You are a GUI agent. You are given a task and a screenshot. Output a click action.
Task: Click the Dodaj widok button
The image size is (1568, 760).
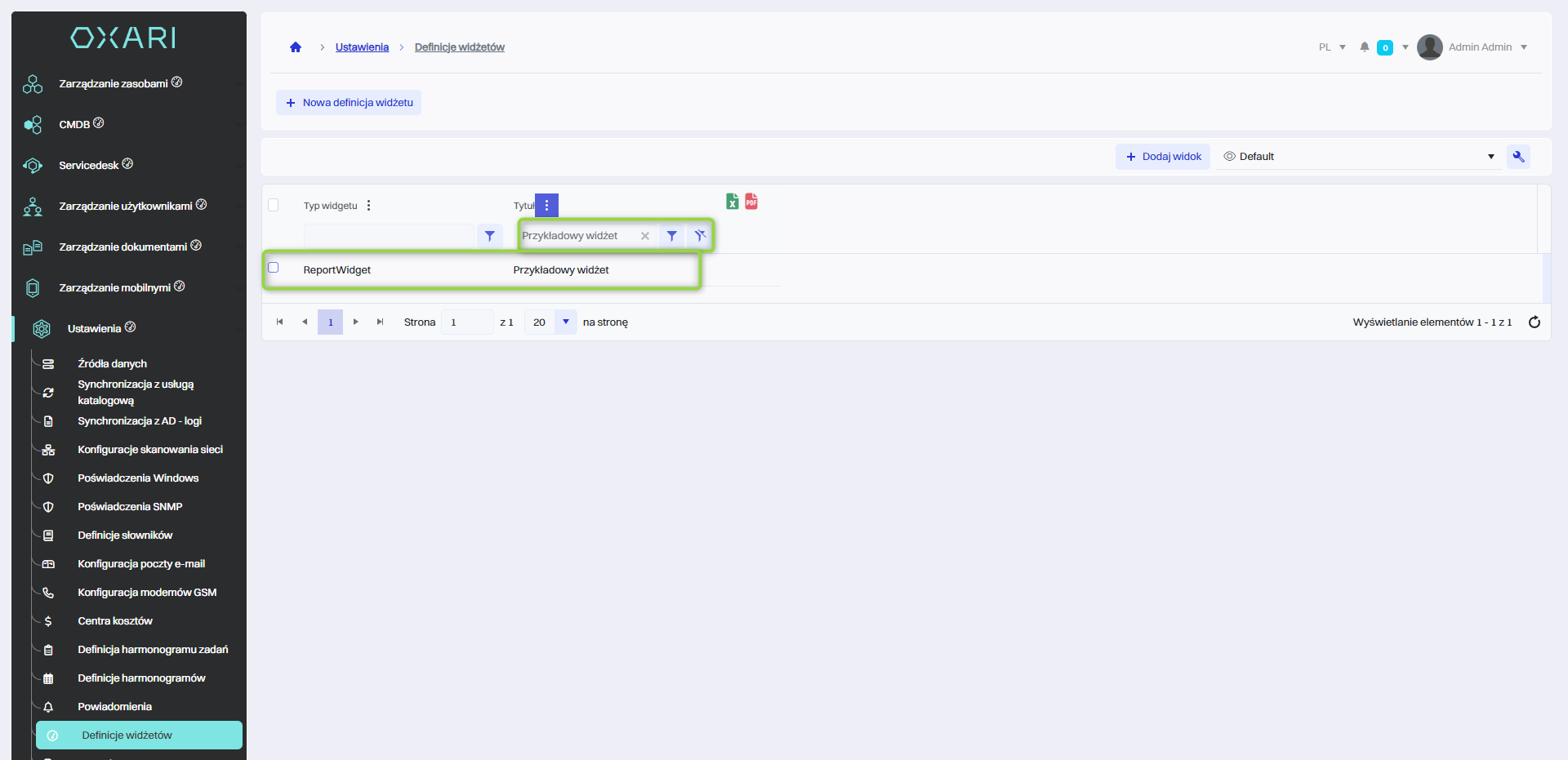pyautogui.click(x=1163, y=157)
